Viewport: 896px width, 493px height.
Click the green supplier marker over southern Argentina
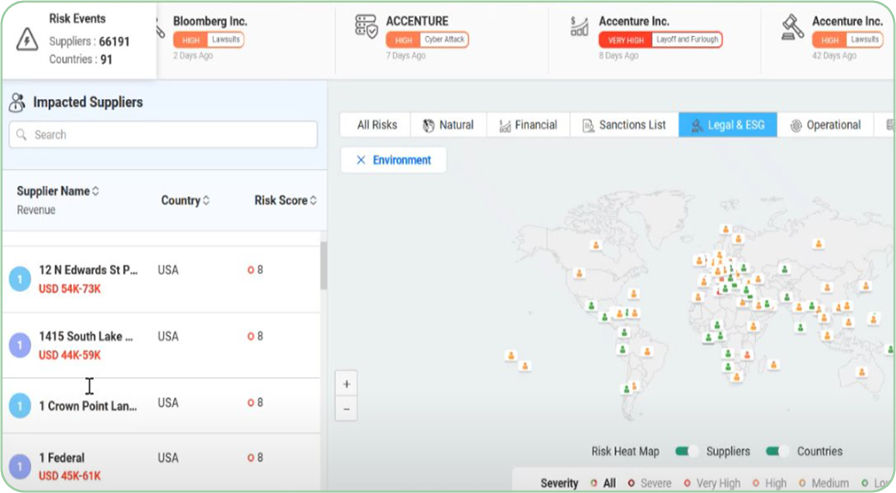(x=626, y=389)
